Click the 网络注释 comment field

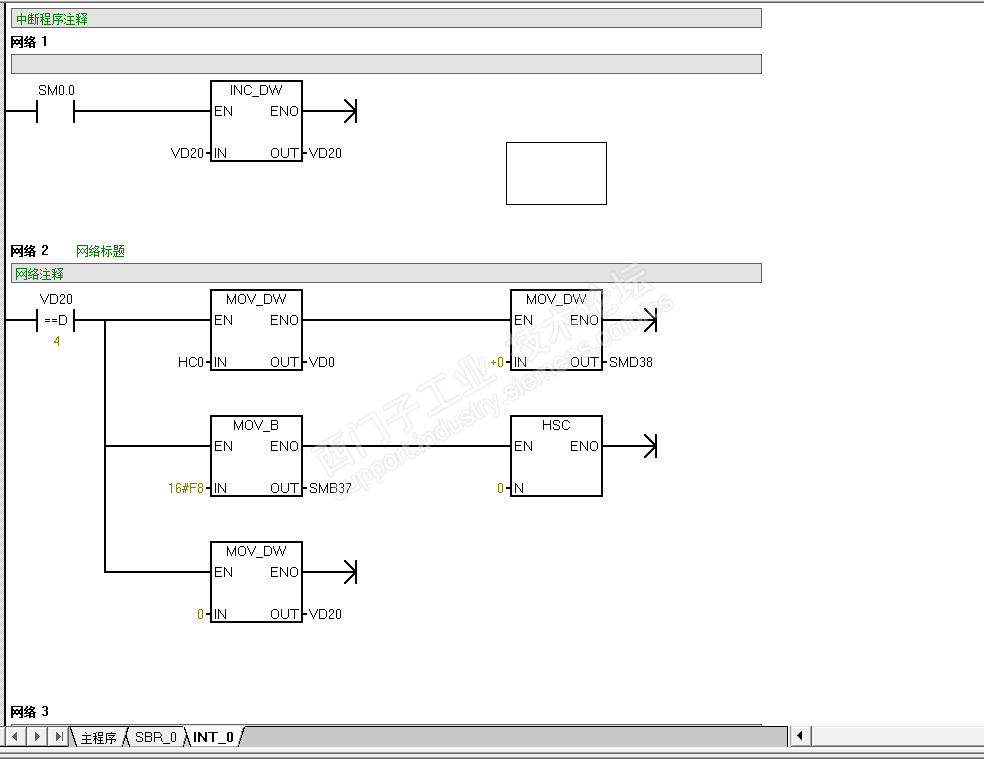coord(386,274)
